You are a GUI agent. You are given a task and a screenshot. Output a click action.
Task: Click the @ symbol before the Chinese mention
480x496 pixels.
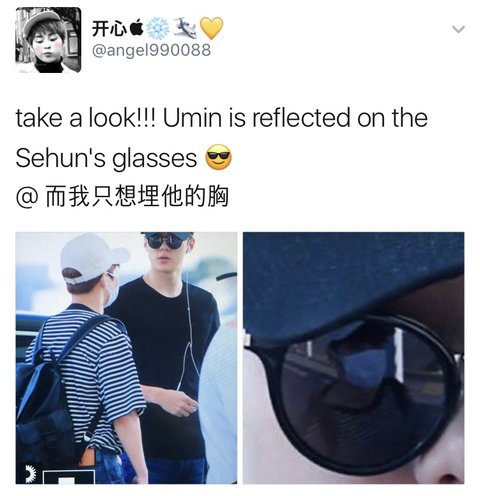[26, 197]
